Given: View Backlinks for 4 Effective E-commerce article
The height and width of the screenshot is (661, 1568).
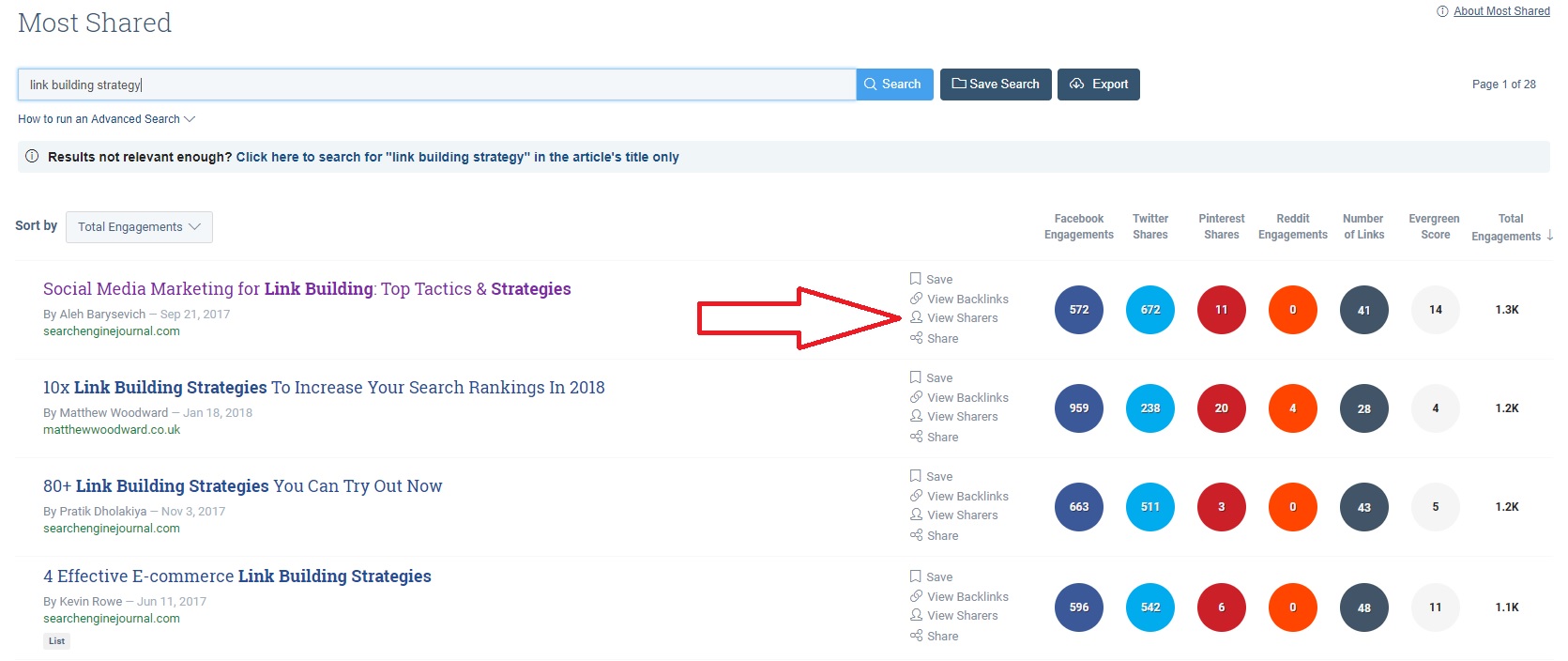Looking at the screenshot, I should click(959, 596).
